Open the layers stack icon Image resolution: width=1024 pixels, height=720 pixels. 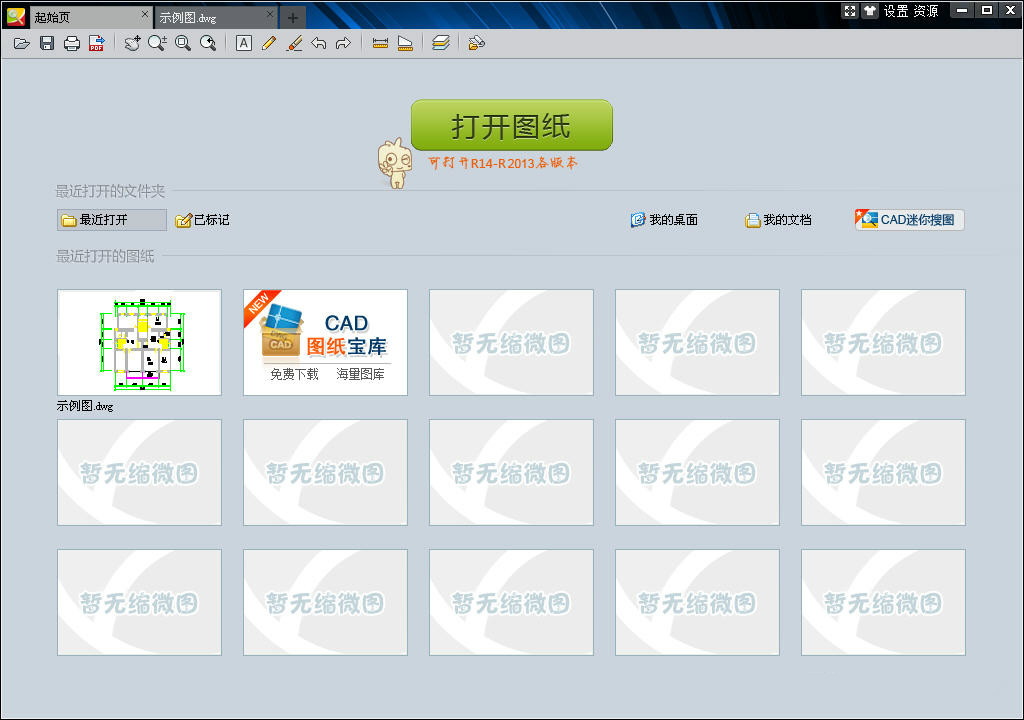[441, 43]
